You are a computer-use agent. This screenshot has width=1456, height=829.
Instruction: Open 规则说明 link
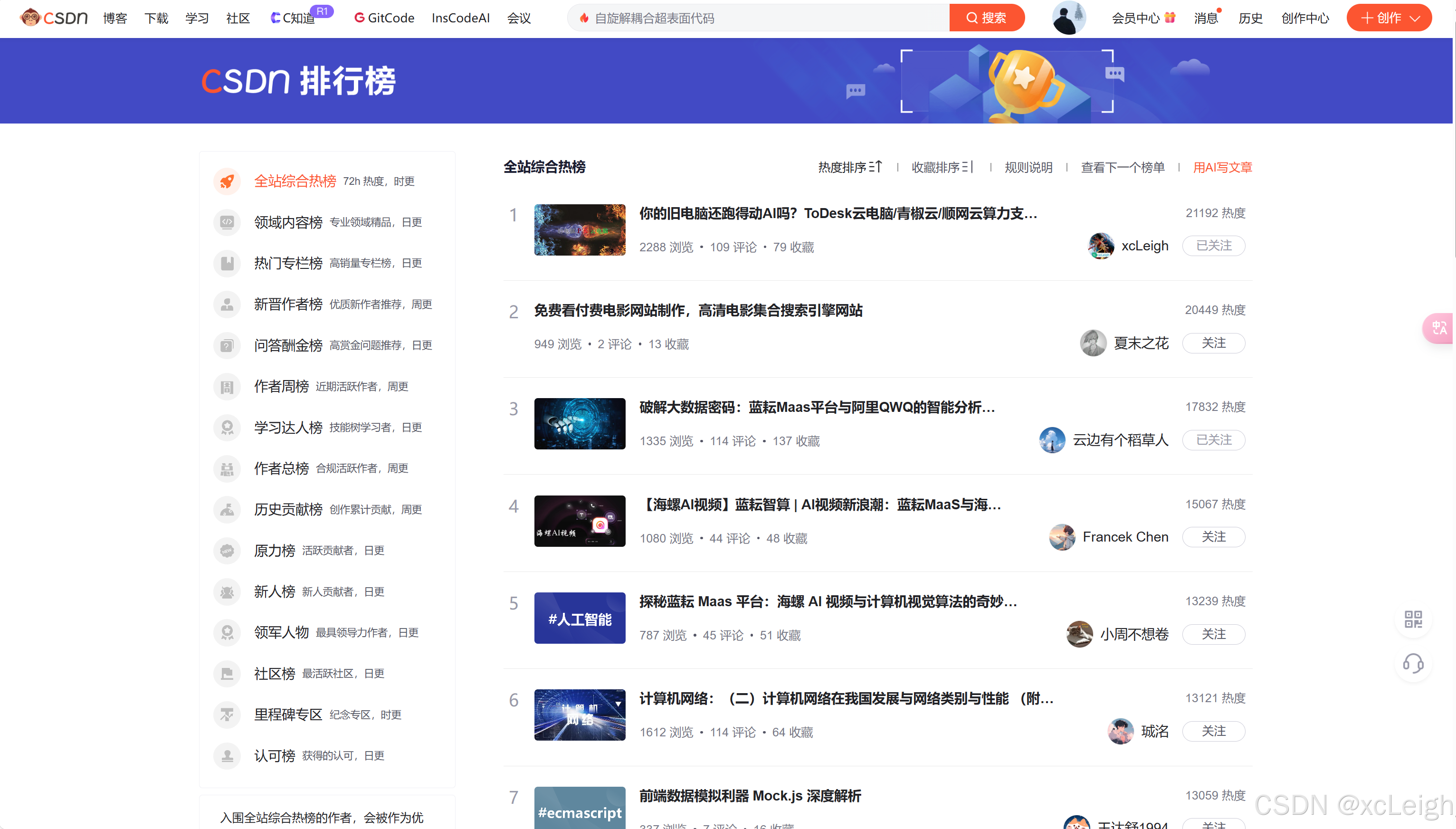(x=1028, y=167)
